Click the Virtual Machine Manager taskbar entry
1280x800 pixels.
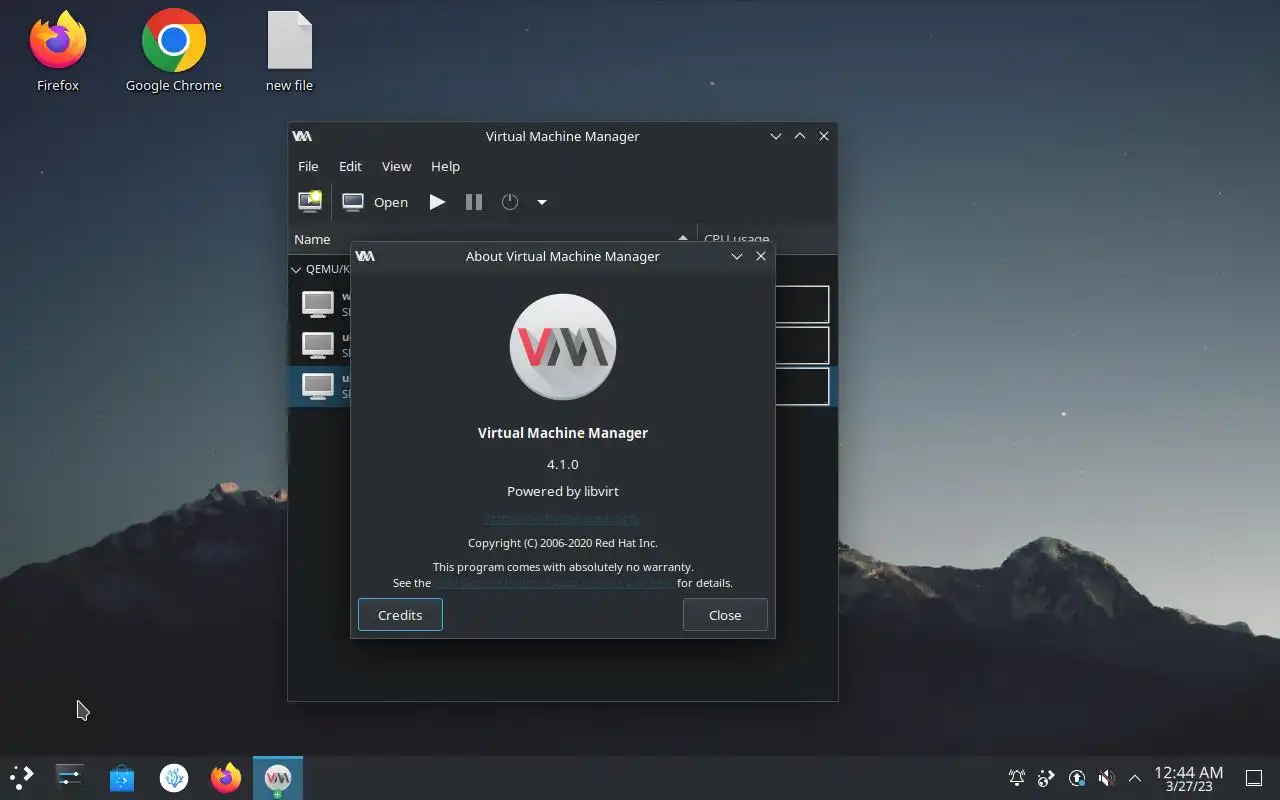278,777
